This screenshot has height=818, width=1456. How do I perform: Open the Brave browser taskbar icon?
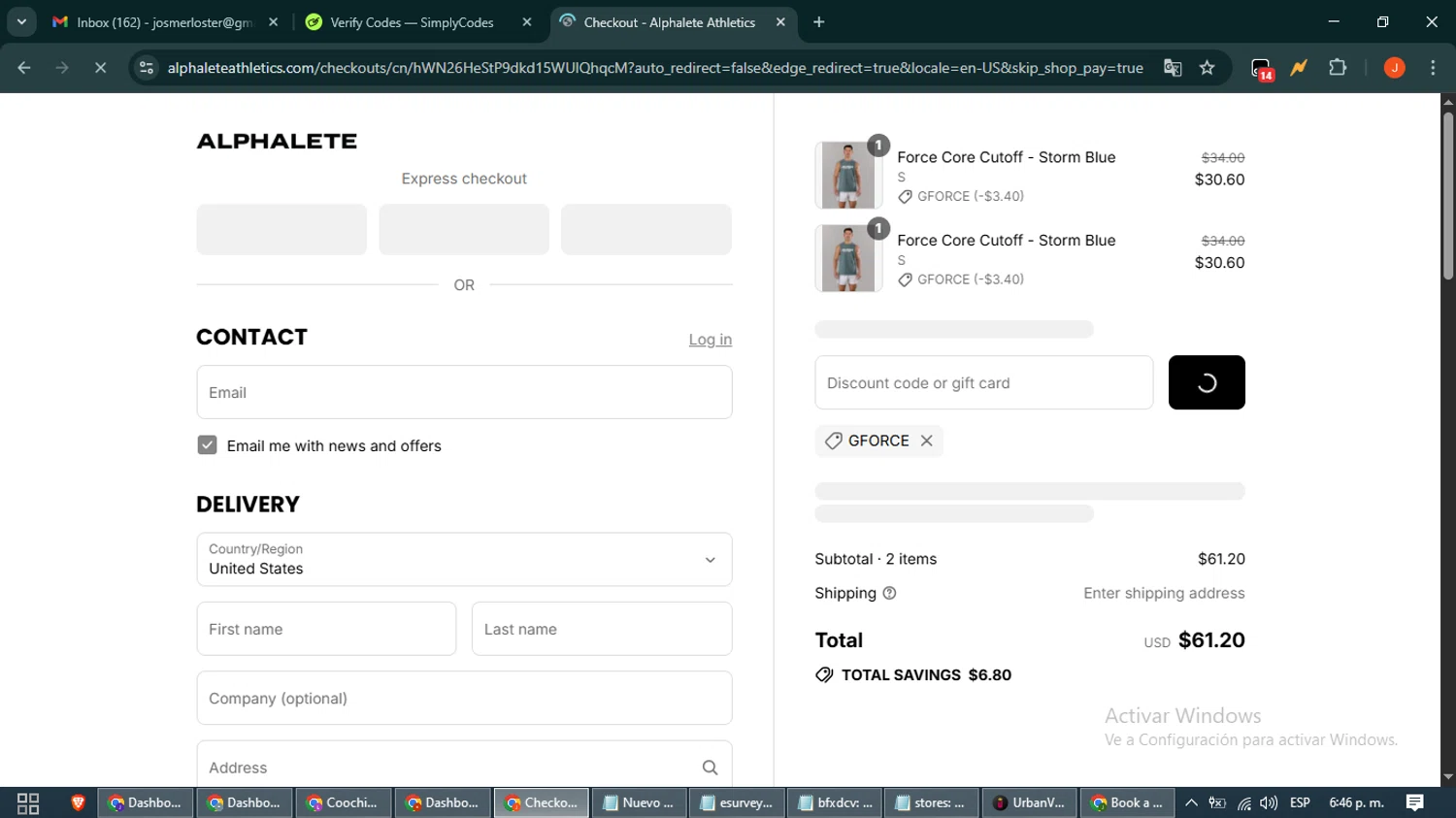click(x=78, y=802)
